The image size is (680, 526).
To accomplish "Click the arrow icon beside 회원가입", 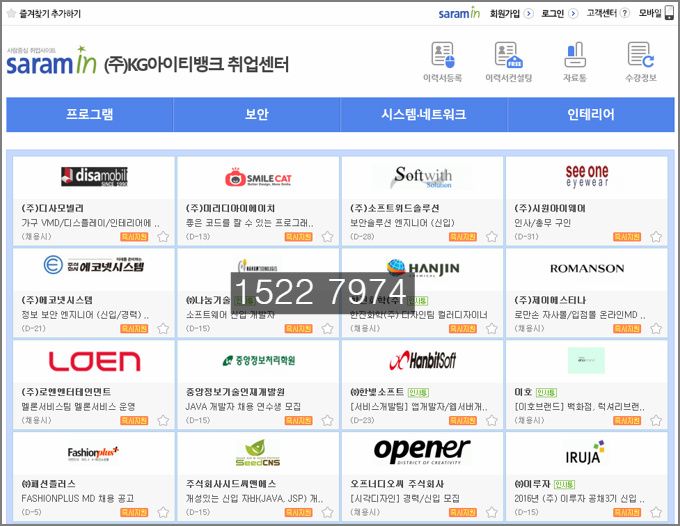I will click(x=528, y=13).
